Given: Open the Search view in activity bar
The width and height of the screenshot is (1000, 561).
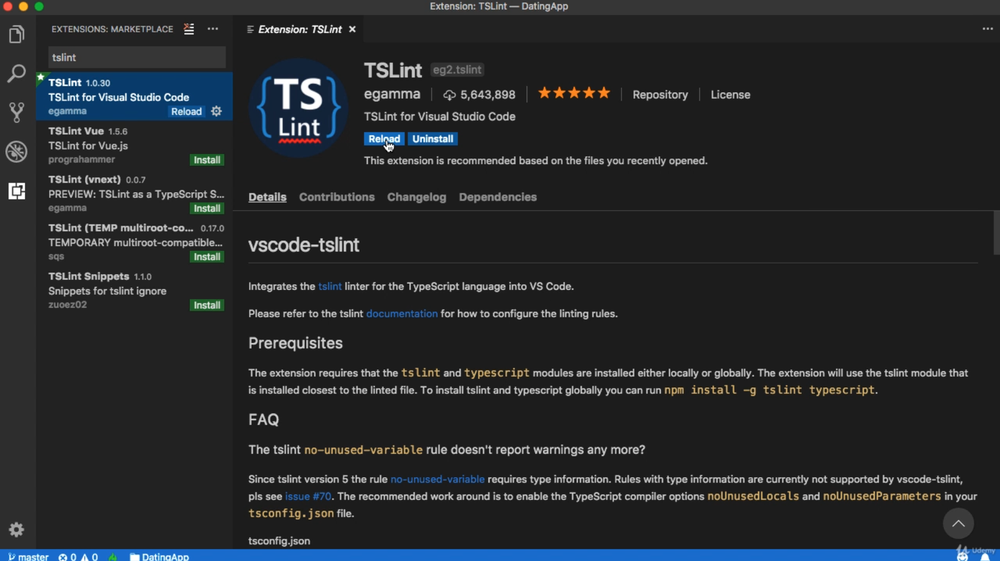Looking at the screenshot, I should pyautogui.click(x=17, y=73).
